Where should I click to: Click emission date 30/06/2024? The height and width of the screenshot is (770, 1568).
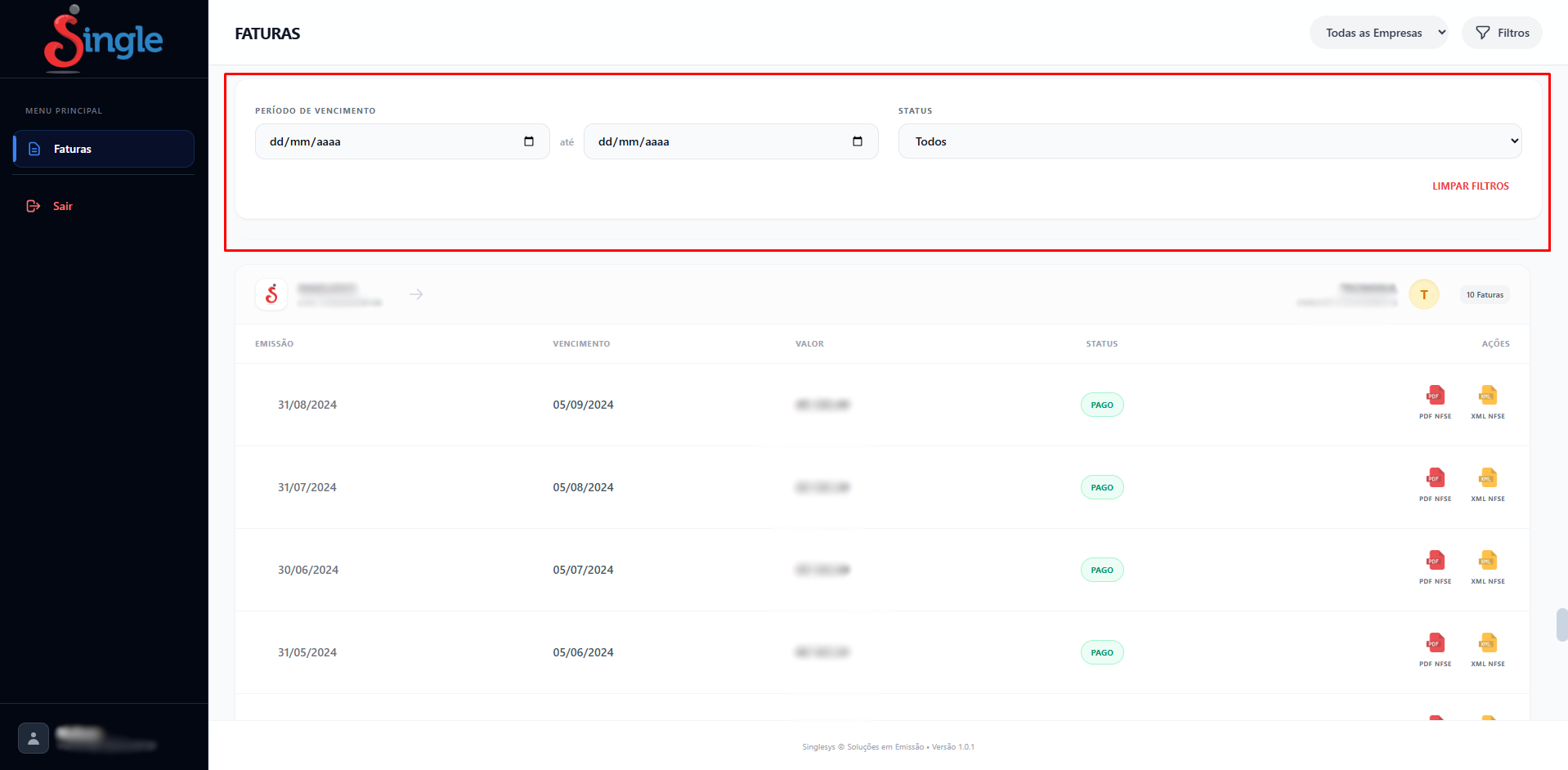pyautogui.click(x=308, y=570)
